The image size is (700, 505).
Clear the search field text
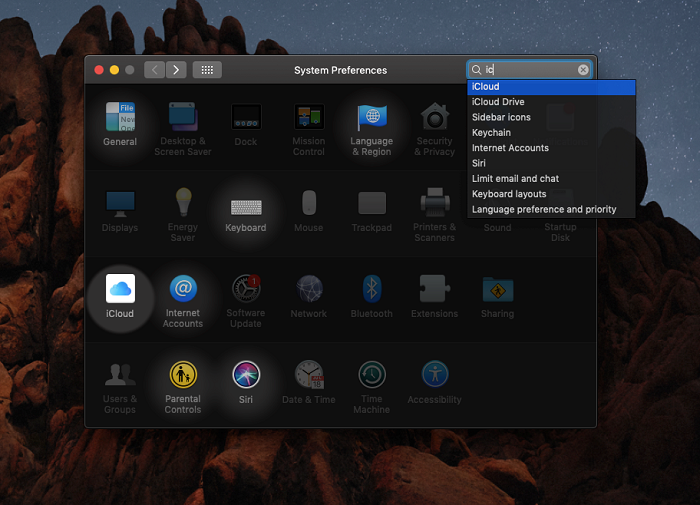pyautogui.click(x=583, y=70)
